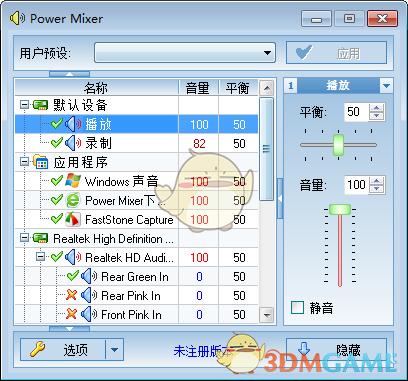This screenshot has height=381, width=408.
Task: Click the folder icon beside 应用程序
Action: pyautogui.click(x=41, y=162)
